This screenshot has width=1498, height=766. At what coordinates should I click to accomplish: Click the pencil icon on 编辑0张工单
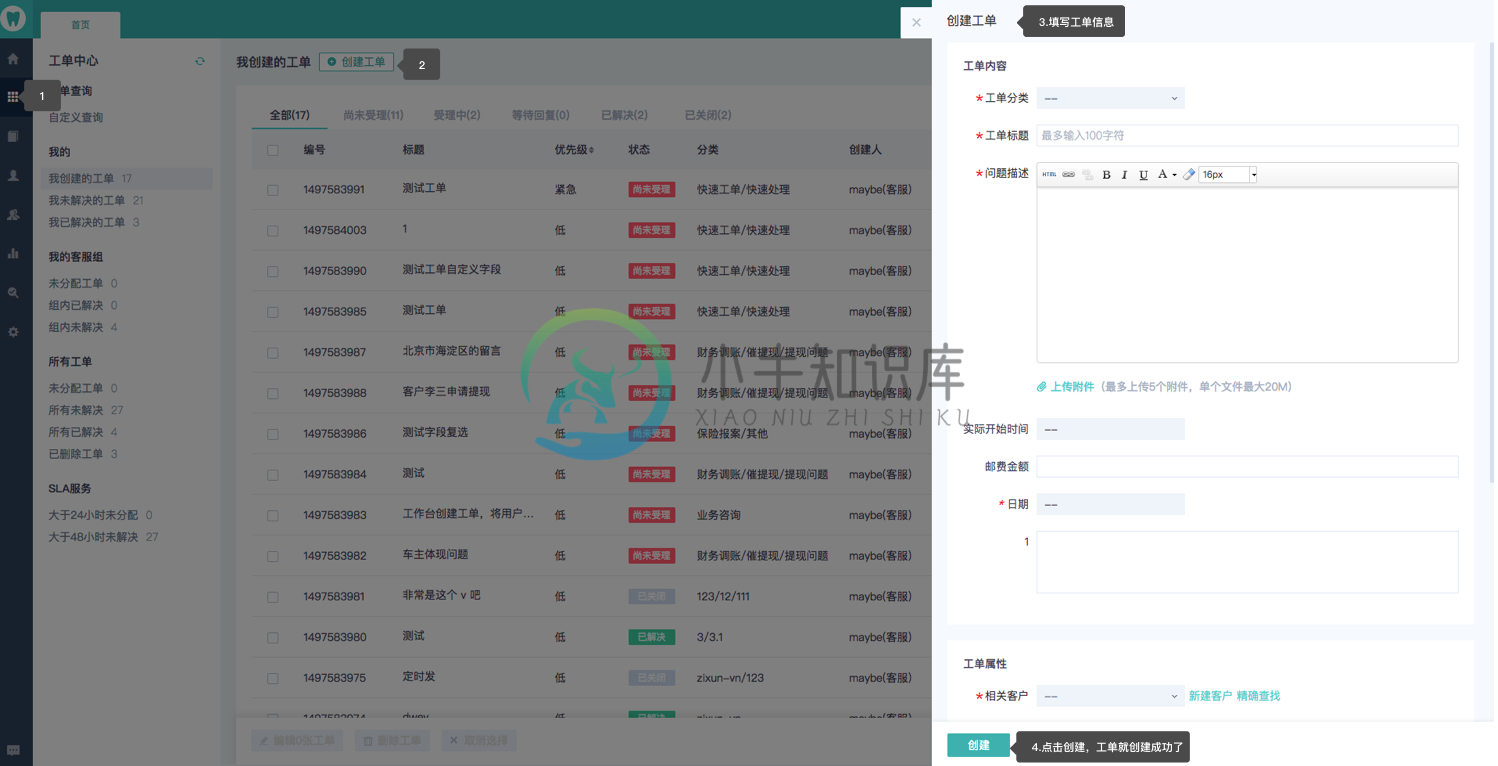tap(265, 741)
